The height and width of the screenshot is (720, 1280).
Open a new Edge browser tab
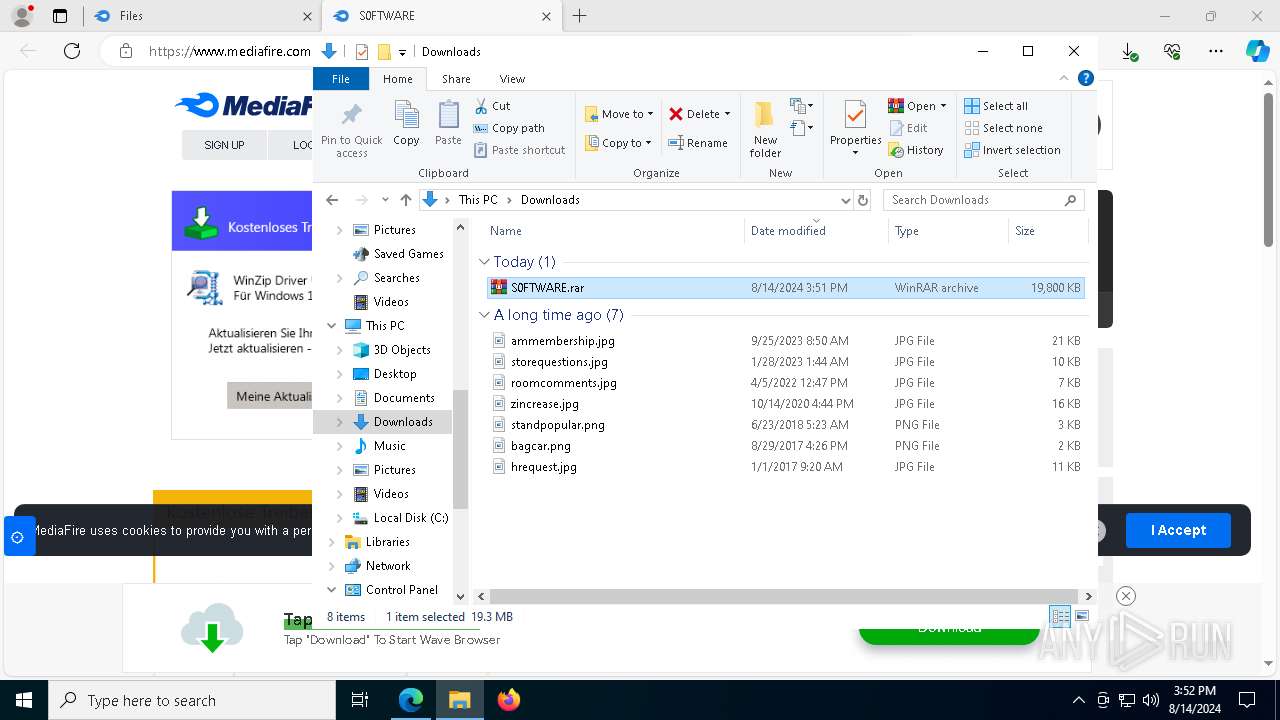tap(580, 16)
